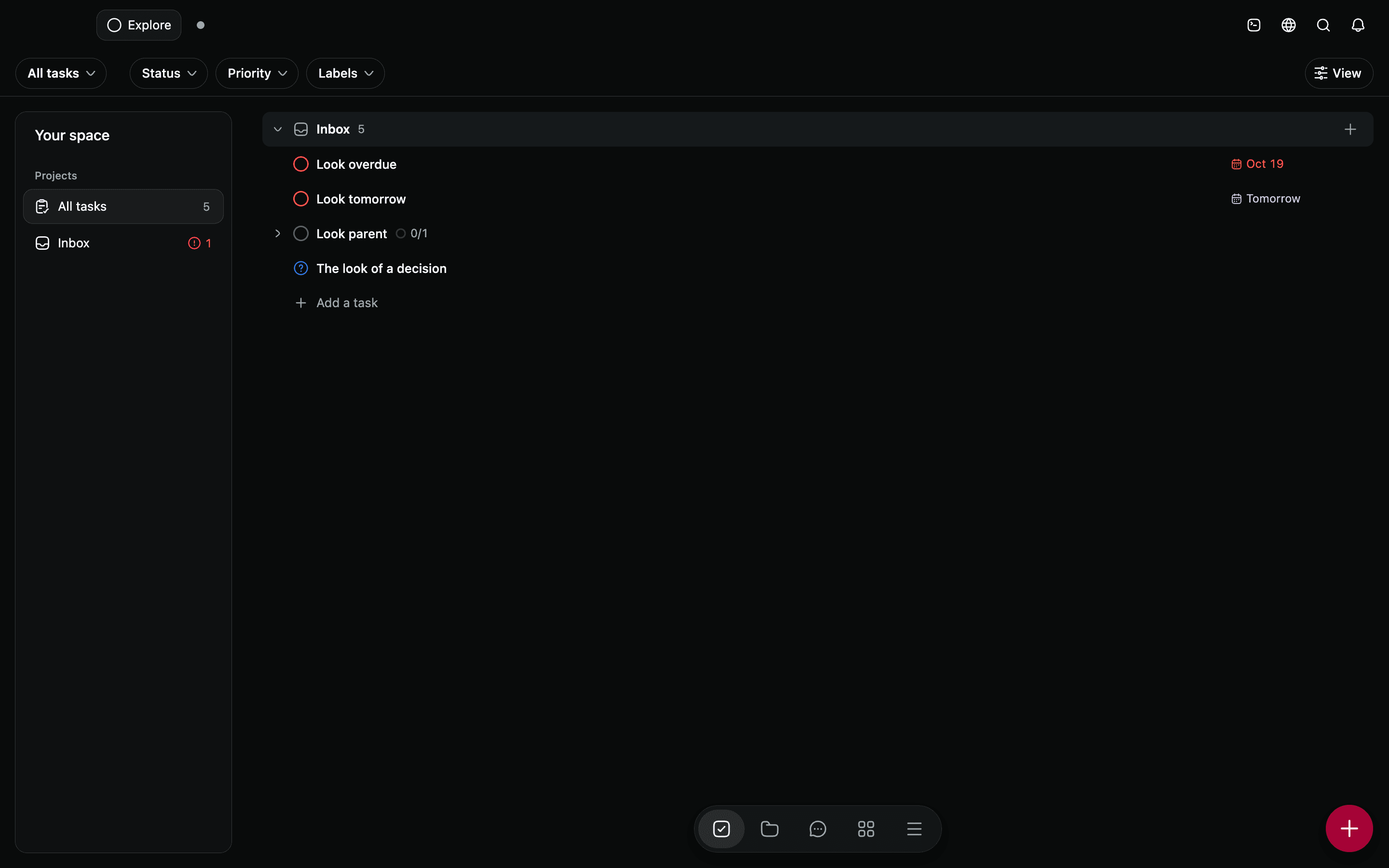Image resolution: width=1389 pixels, height=868 pixels.
Task: Collapse the Inbox section chevron
Action: pyautogui.click(x=278, y=129)
